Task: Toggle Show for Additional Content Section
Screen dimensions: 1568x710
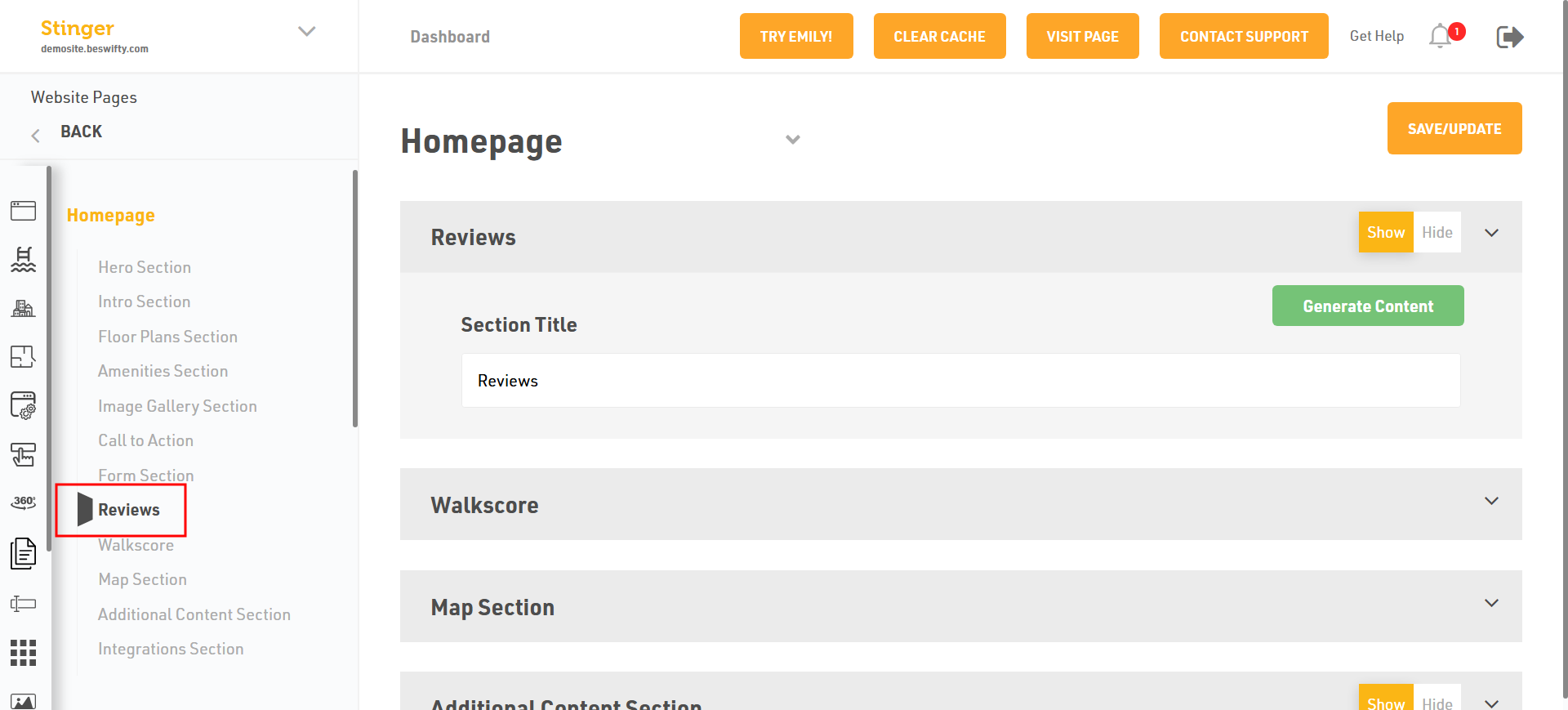Action: point(1385,701)
